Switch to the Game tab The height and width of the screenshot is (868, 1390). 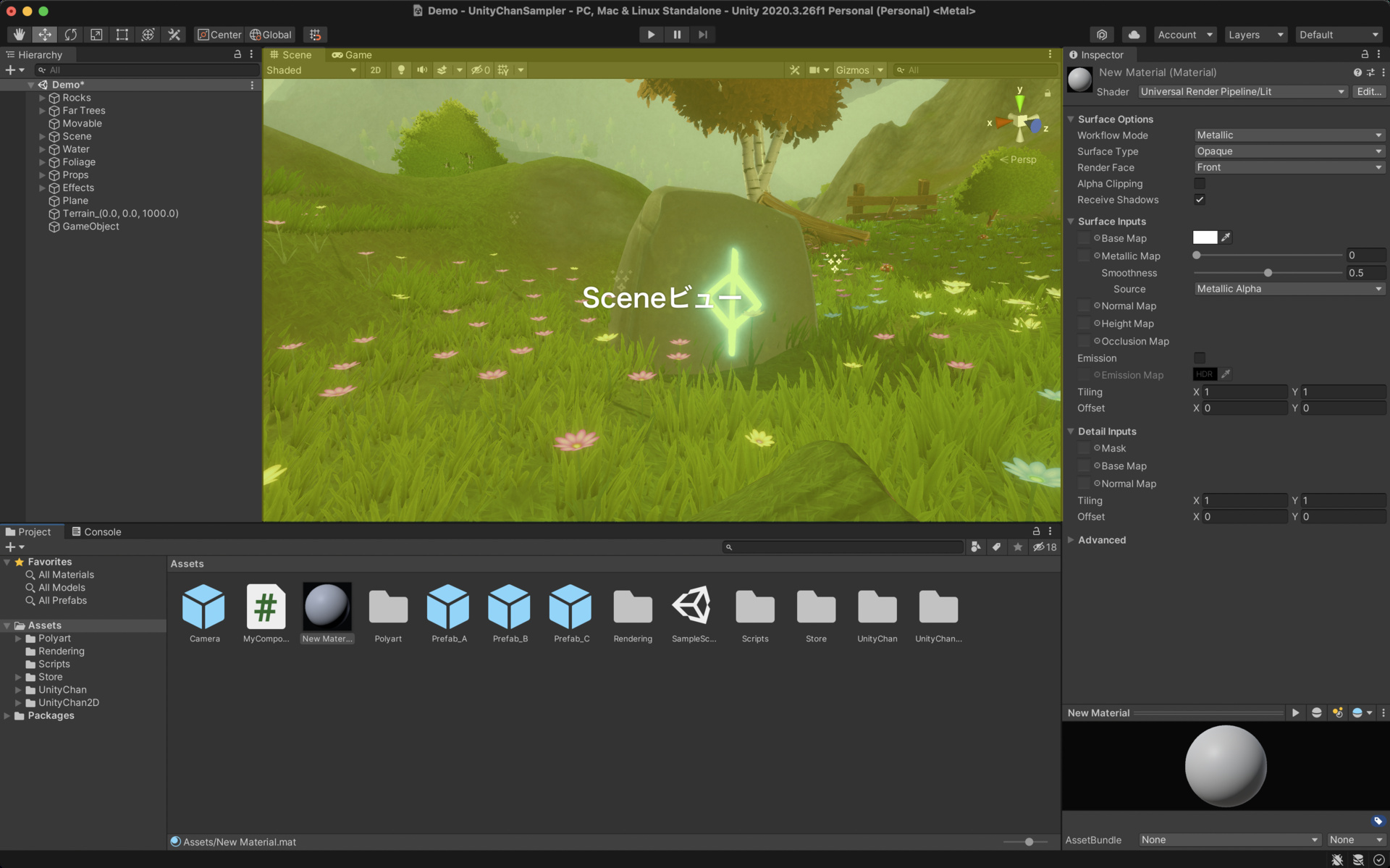pyautogui.click(x=352, y=55)
